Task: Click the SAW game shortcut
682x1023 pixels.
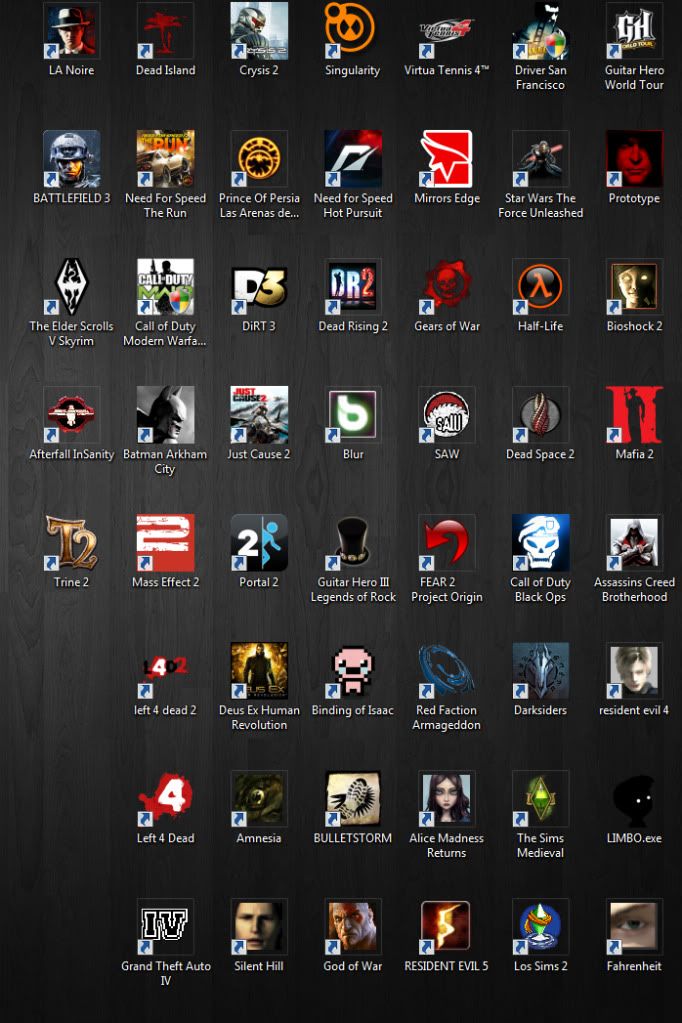Action: pos(446,414)
